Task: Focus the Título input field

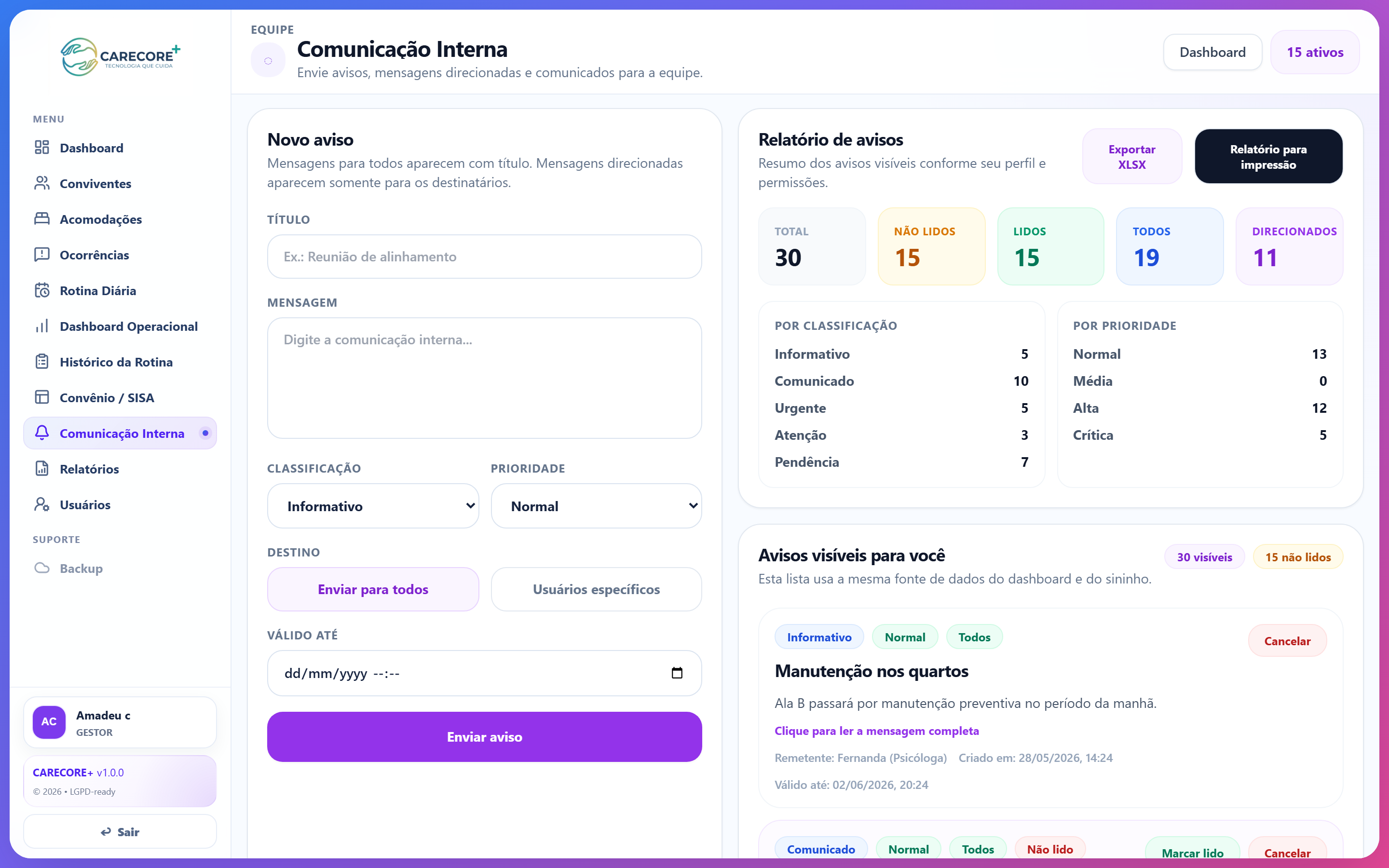Action: tap(484, 257)
